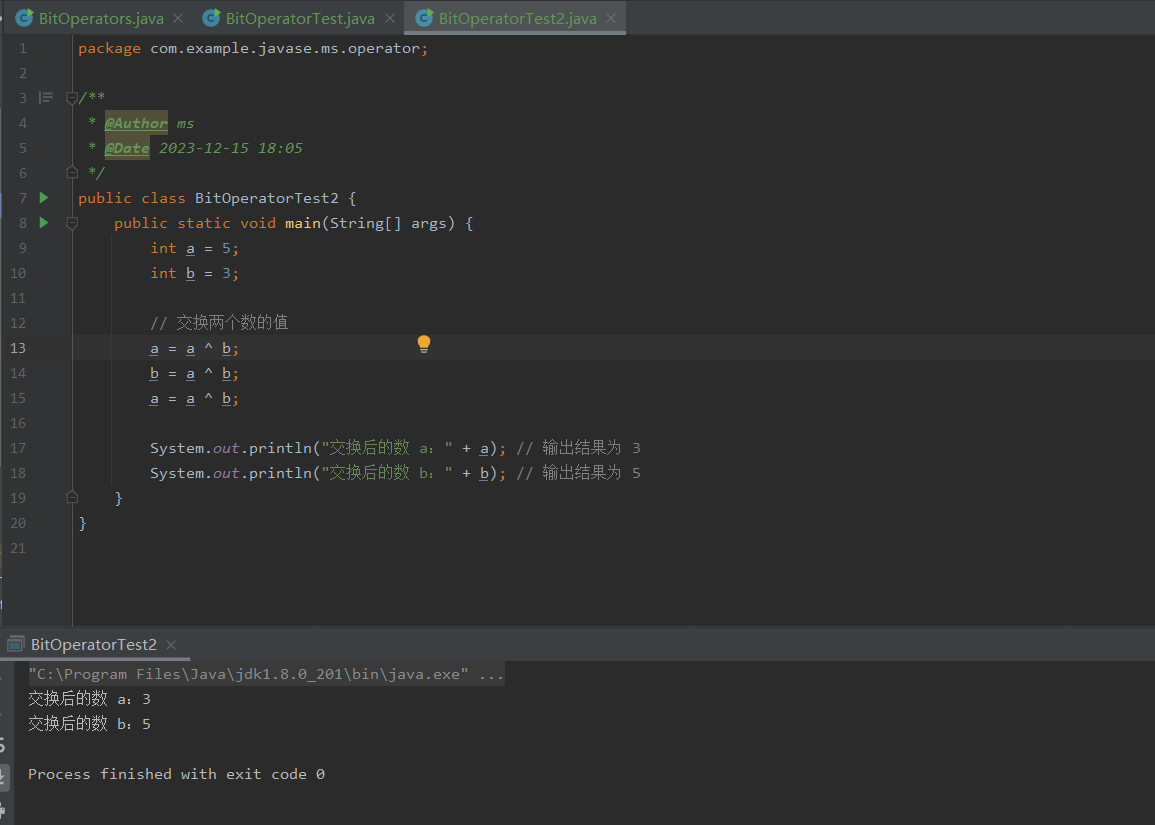Close the BitOperators.java tab
The image size is (1155, 825).
pyautogui.click(x=178, y=18)
